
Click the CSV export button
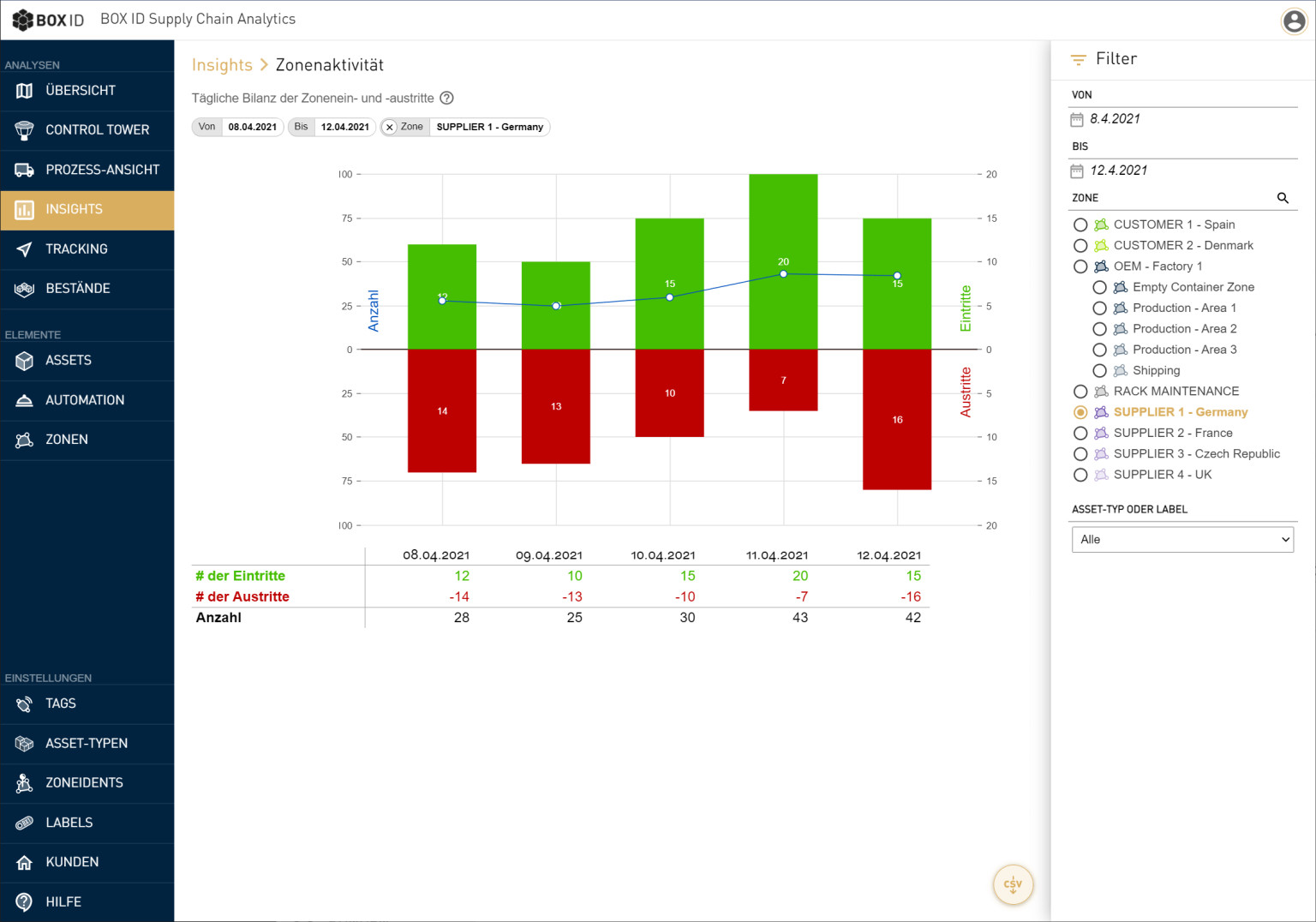tap(1013, 884)
